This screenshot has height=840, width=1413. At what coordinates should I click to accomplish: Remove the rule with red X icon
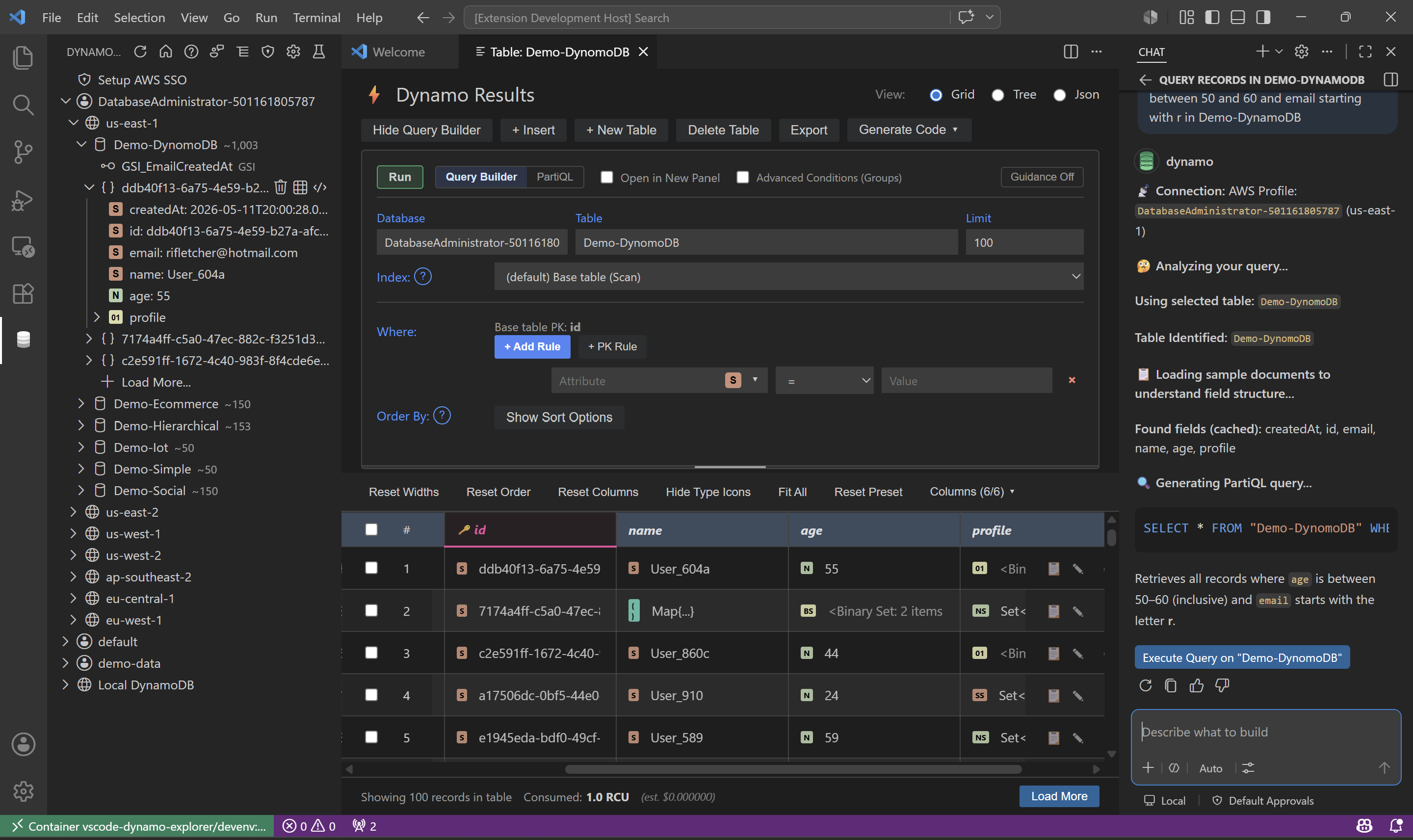click(1072, 380)
